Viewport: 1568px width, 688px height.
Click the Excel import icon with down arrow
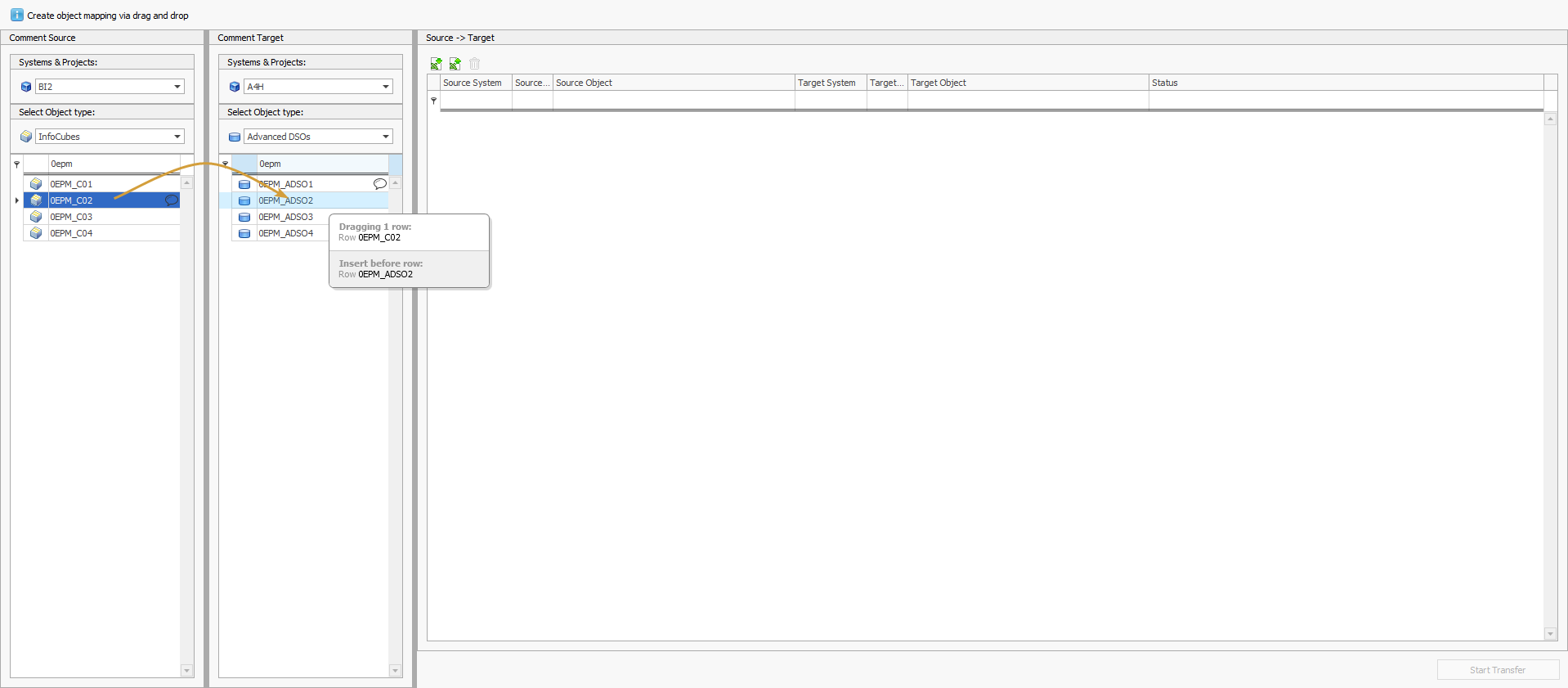[x=437, y=64]
